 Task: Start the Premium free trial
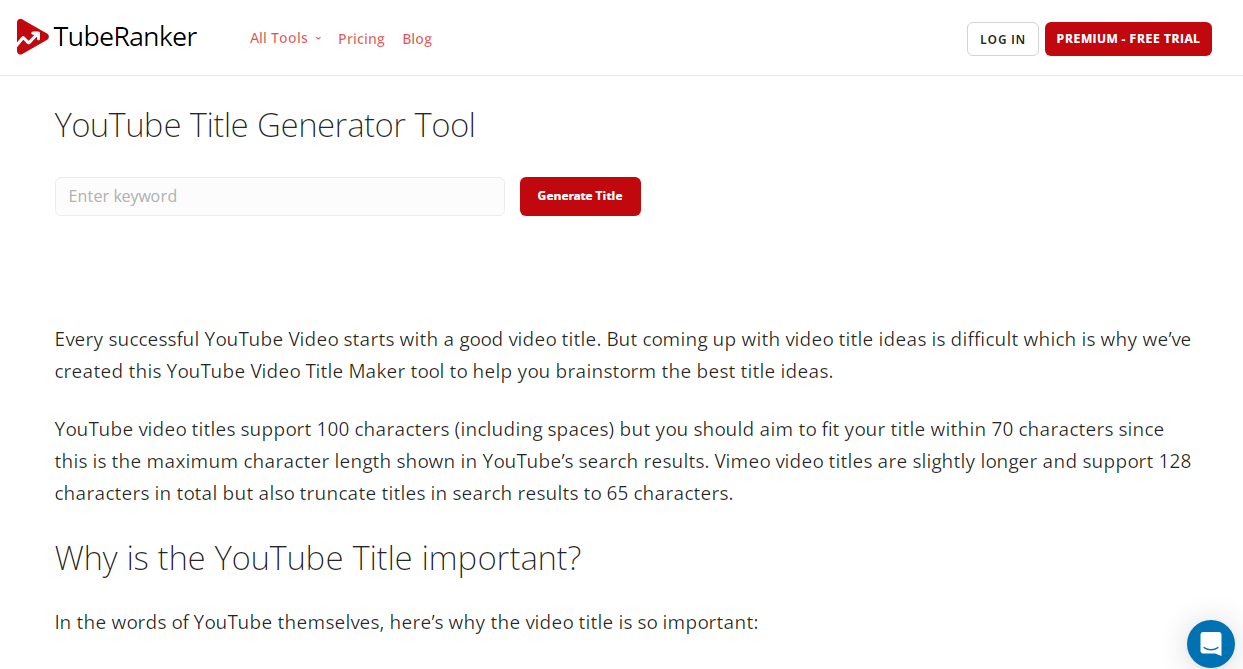(x=1128, y=39)
